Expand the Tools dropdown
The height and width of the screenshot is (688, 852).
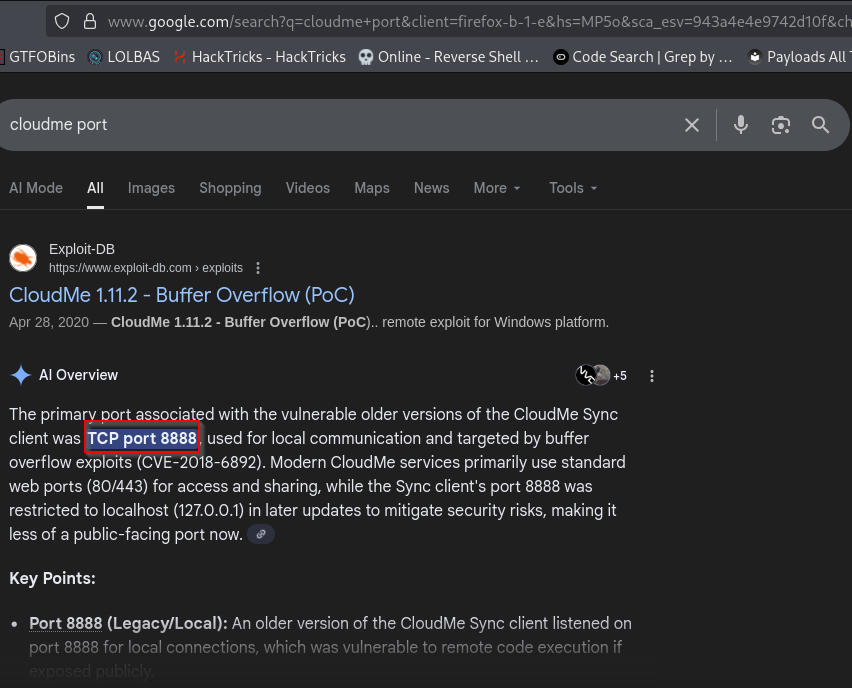573,188
